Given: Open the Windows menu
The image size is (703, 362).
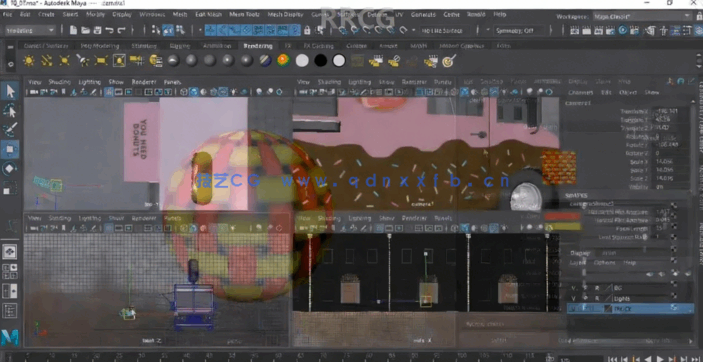Looking at the screenshot, I should coord(152,14).
